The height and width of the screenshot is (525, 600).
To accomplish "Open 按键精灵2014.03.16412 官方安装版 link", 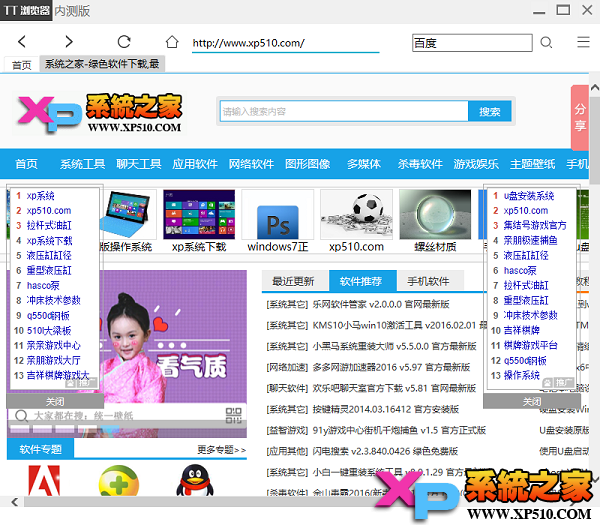I will (386, 409).
